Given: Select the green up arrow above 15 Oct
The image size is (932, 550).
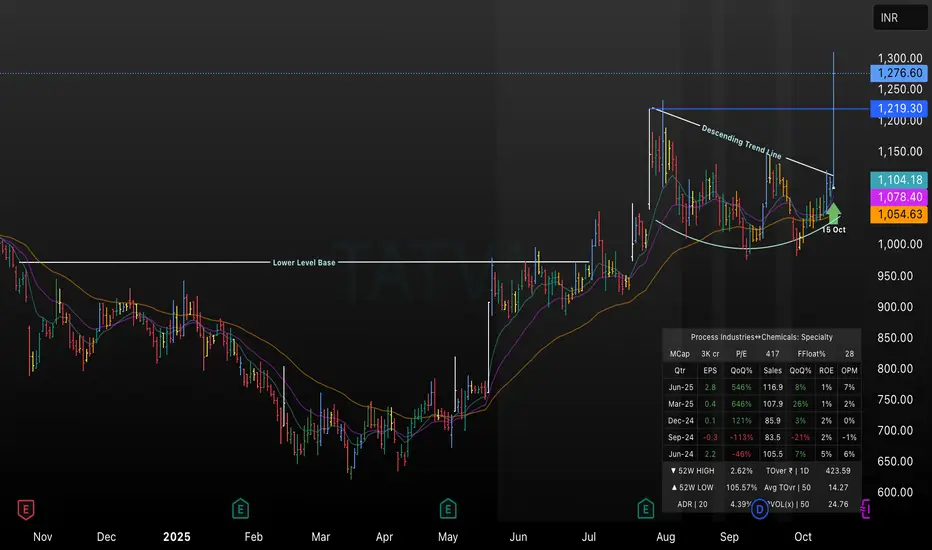Looking at the screenshot, I should tap(833, 212).
